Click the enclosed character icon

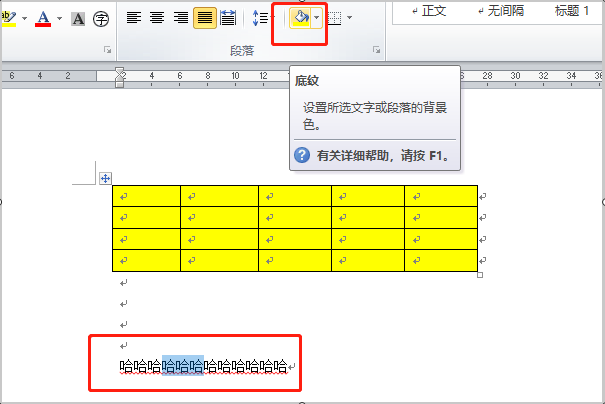tap(101, 19)
